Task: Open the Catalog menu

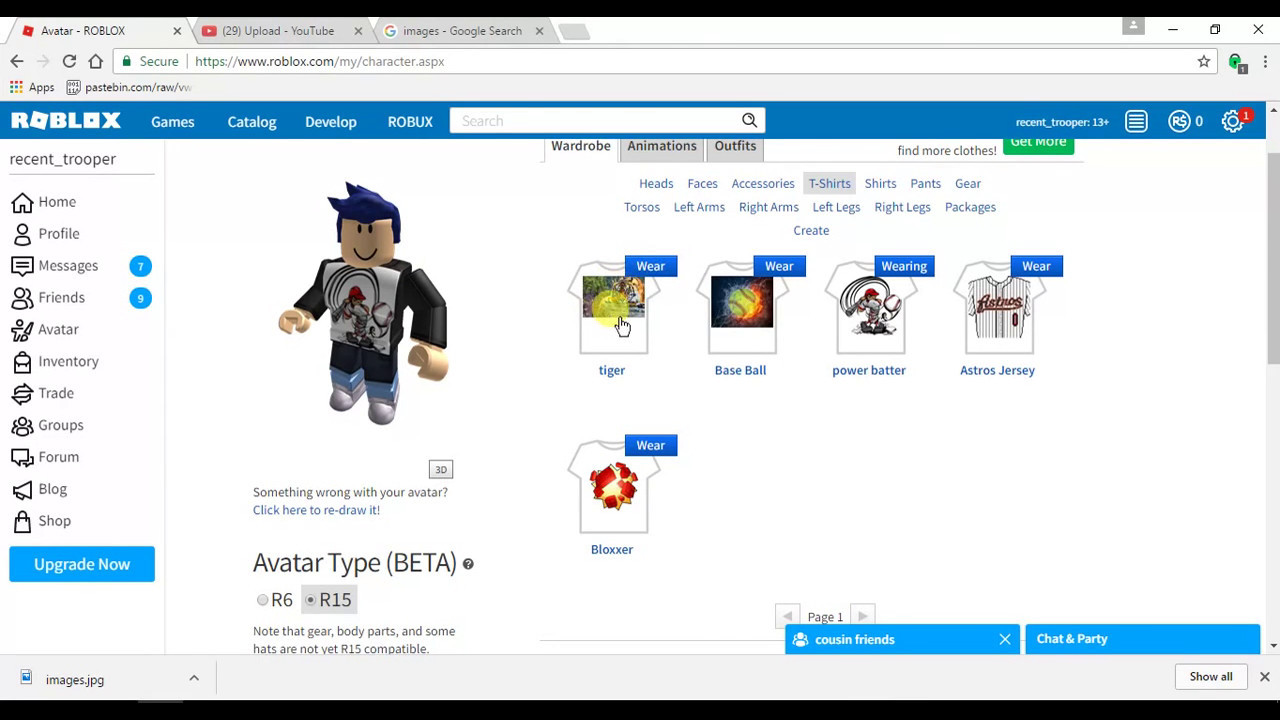Action: 252,121
